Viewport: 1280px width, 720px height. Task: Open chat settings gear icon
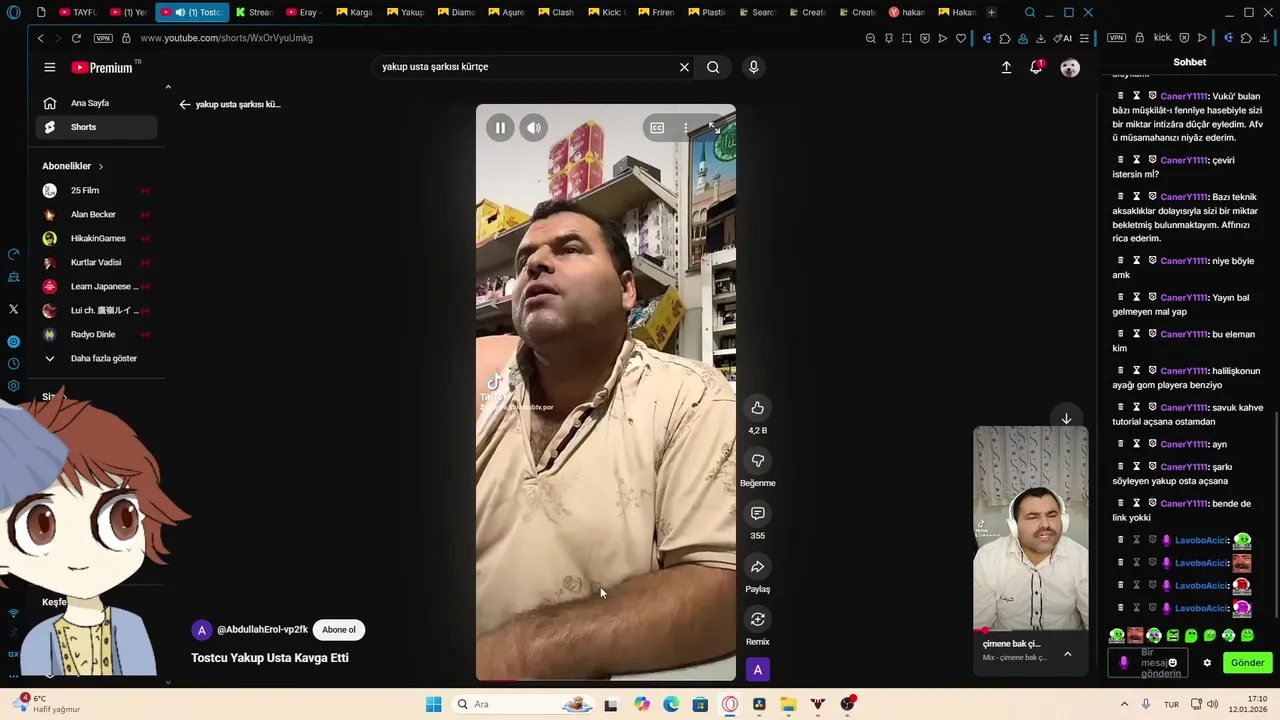tap(1207, 663)
